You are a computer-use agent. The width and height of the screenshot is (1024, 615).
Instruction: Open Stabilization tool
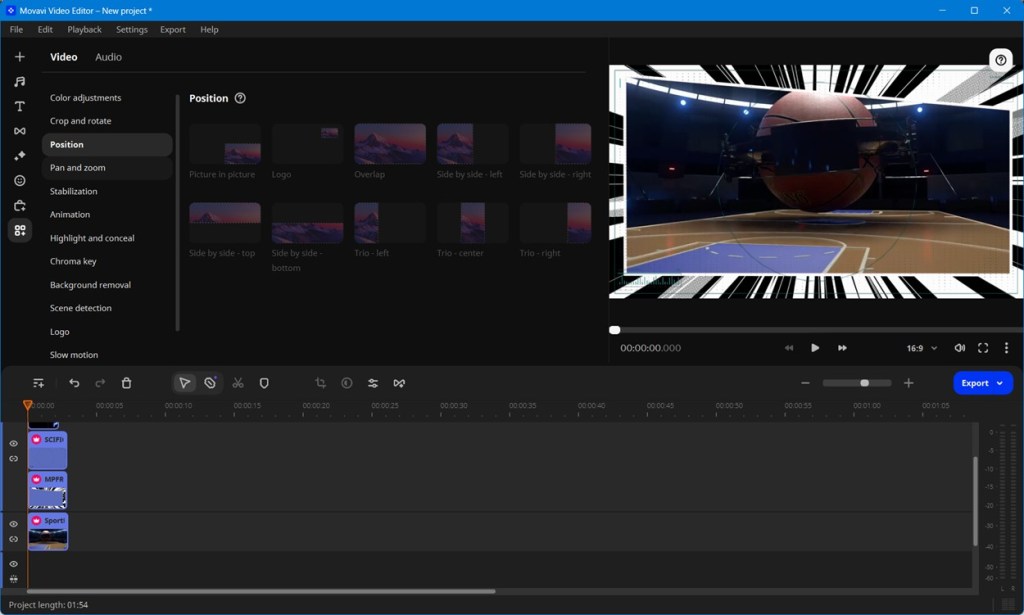(73, 191)
